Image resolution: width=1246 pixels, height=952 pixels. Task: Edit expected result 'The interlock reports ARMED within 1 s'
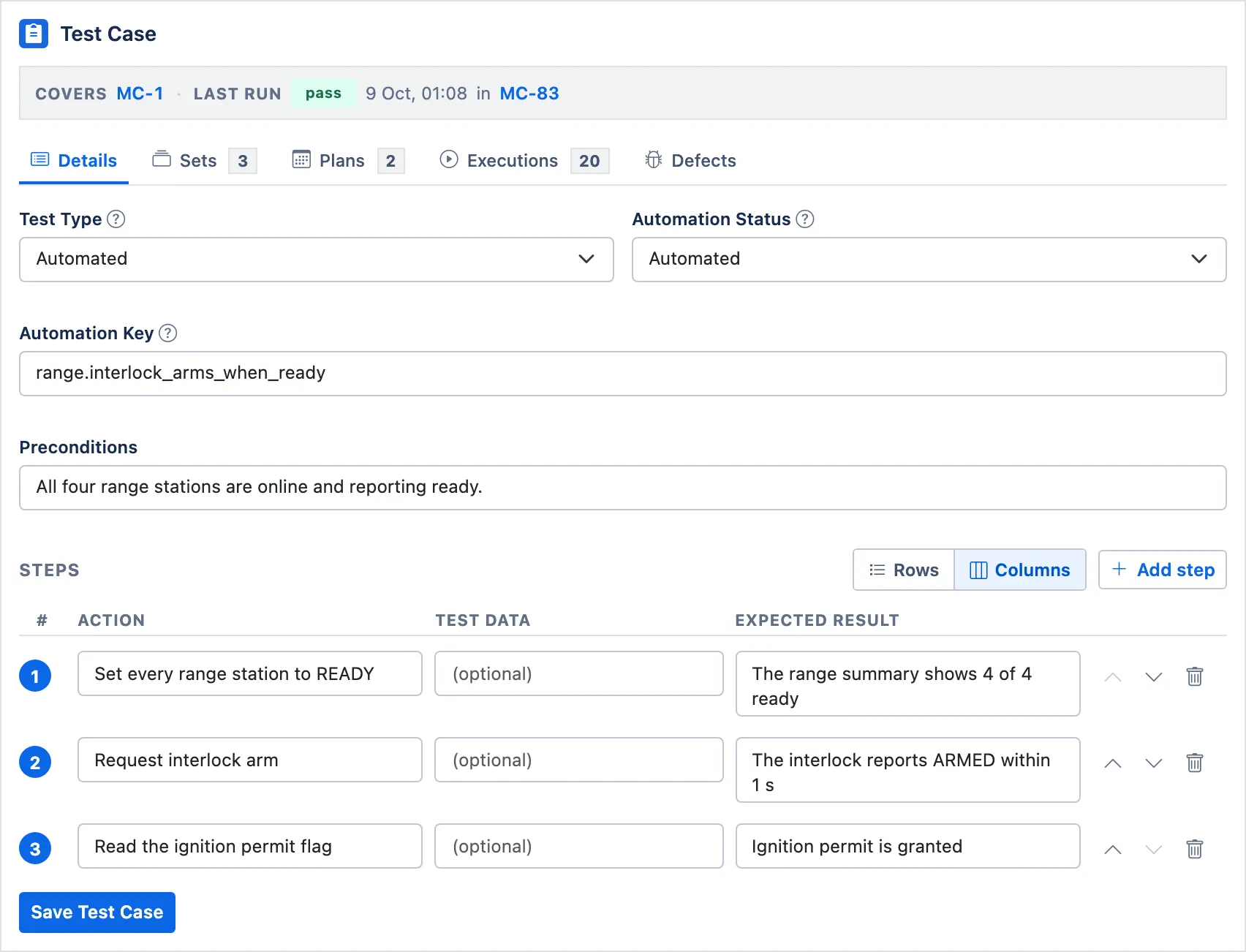tap(908, 770)
